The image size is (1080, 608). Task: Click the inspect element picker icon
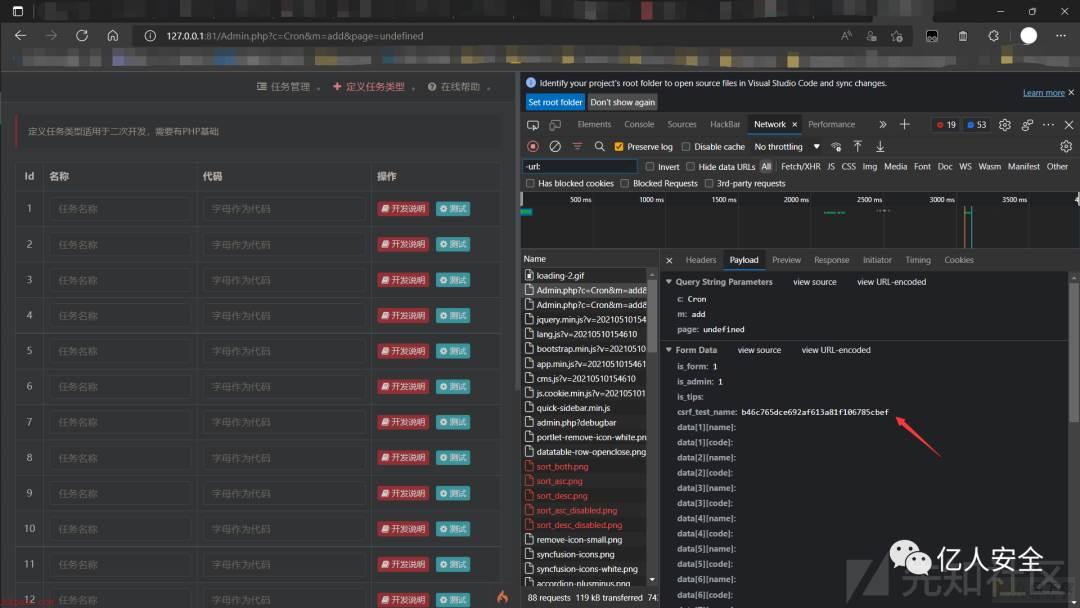(532, 125)
